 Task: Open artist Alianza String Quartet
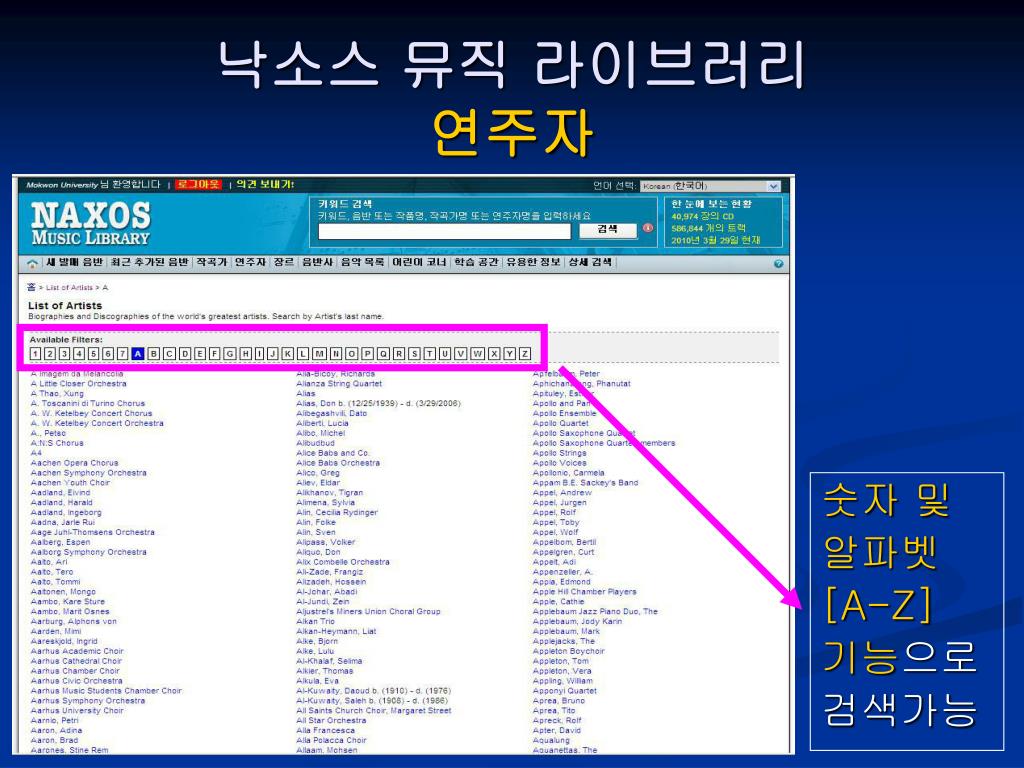tap(339, 384)
